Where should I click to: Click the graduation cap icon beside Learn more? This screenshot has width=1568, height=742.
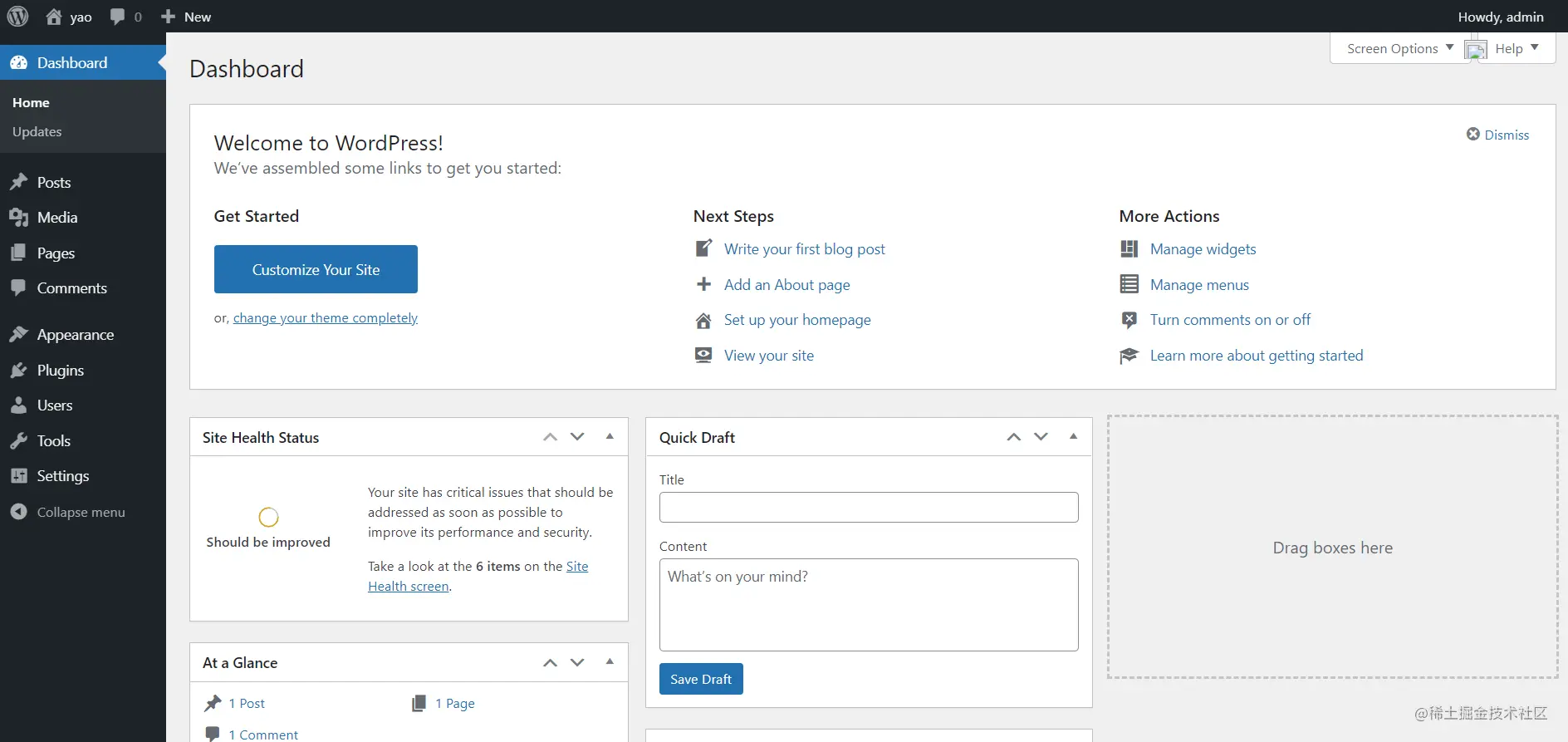tap(1129, 356)
